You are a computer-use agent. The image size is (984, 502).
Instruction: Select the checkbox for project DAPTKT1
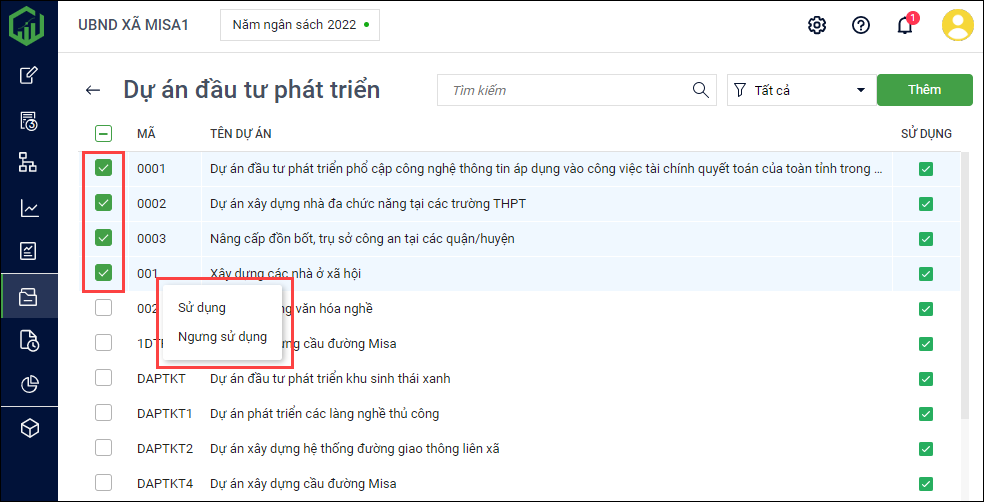point(103,413)
